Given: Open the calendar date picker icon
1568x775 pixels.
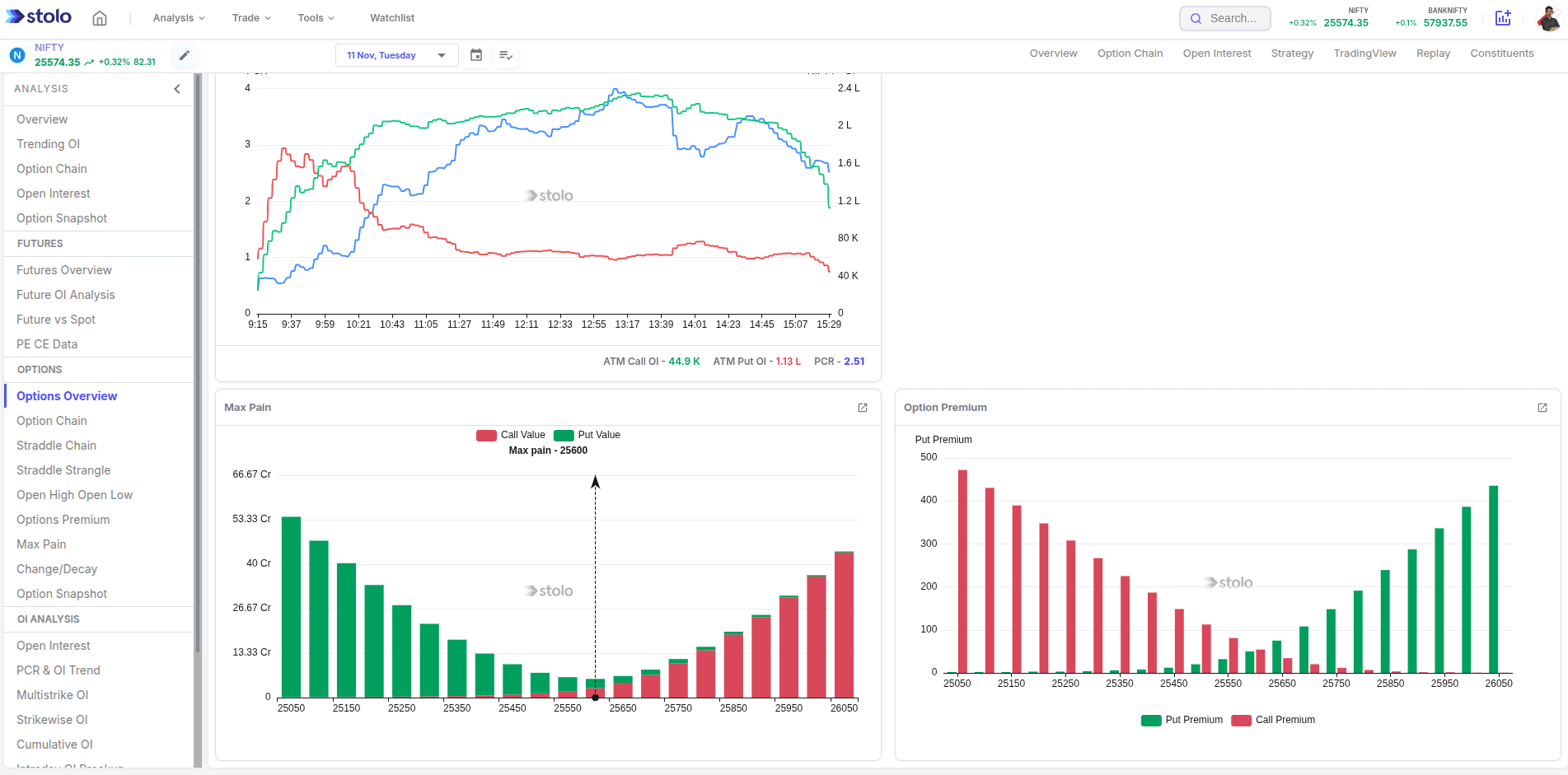Looking at the screenshot, I should (x=476, y=55).
